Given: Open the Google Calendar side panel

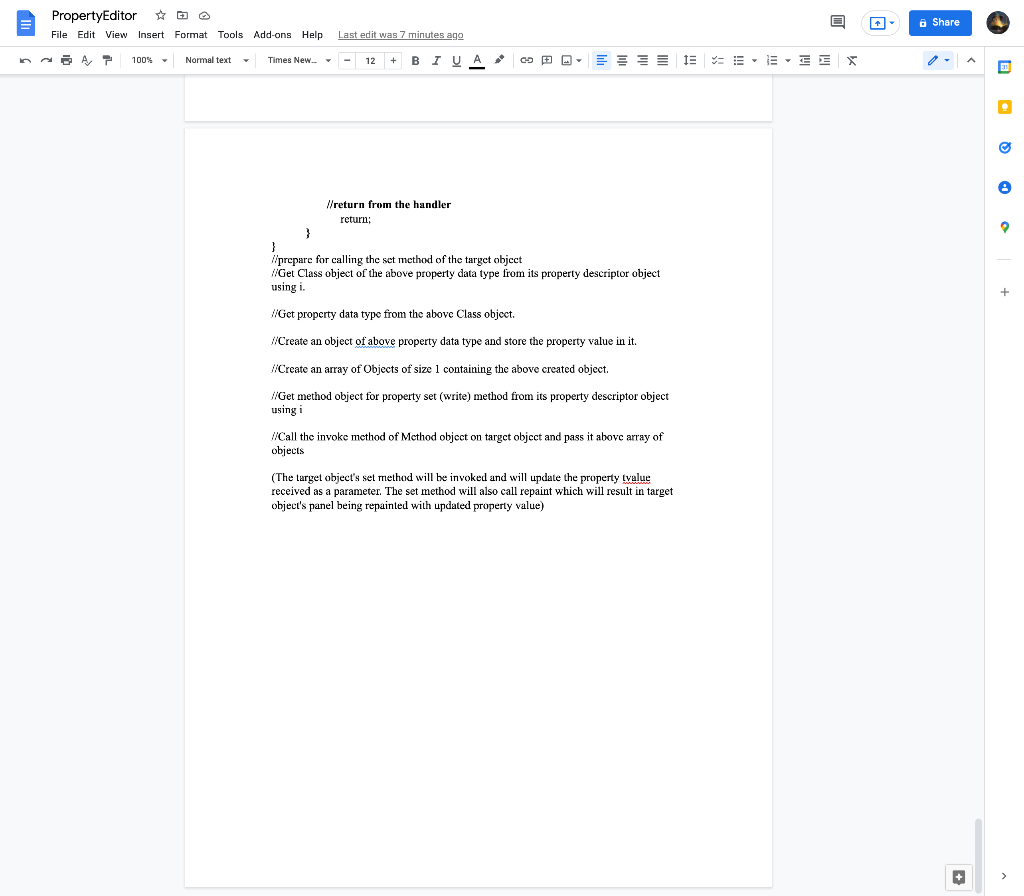Looking at the screenshot, I should point(1004,67).
